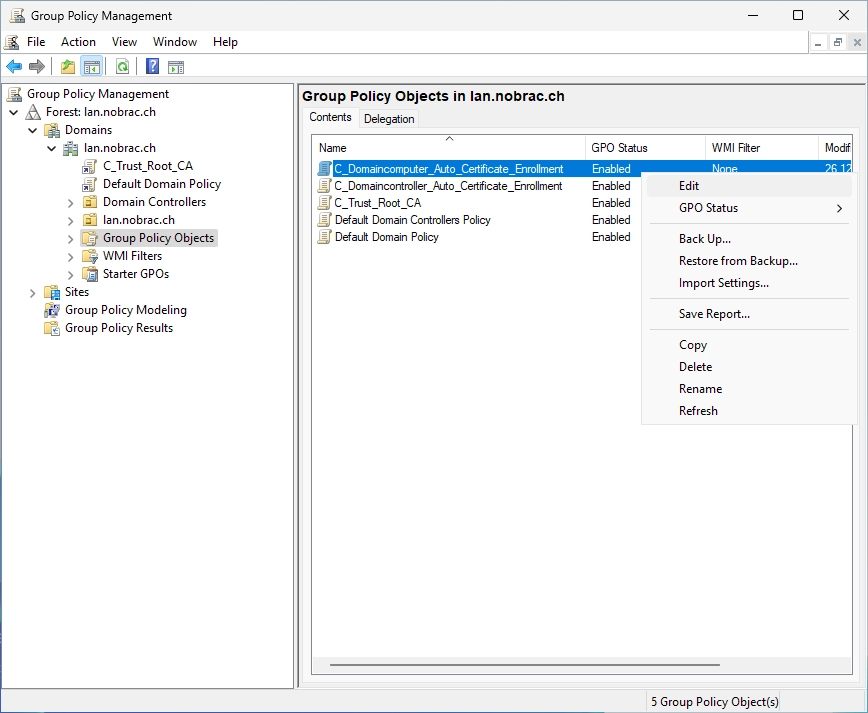Toggle the Show/Hide Console Tree icon
868x713 pixels.
pos(92,67)
